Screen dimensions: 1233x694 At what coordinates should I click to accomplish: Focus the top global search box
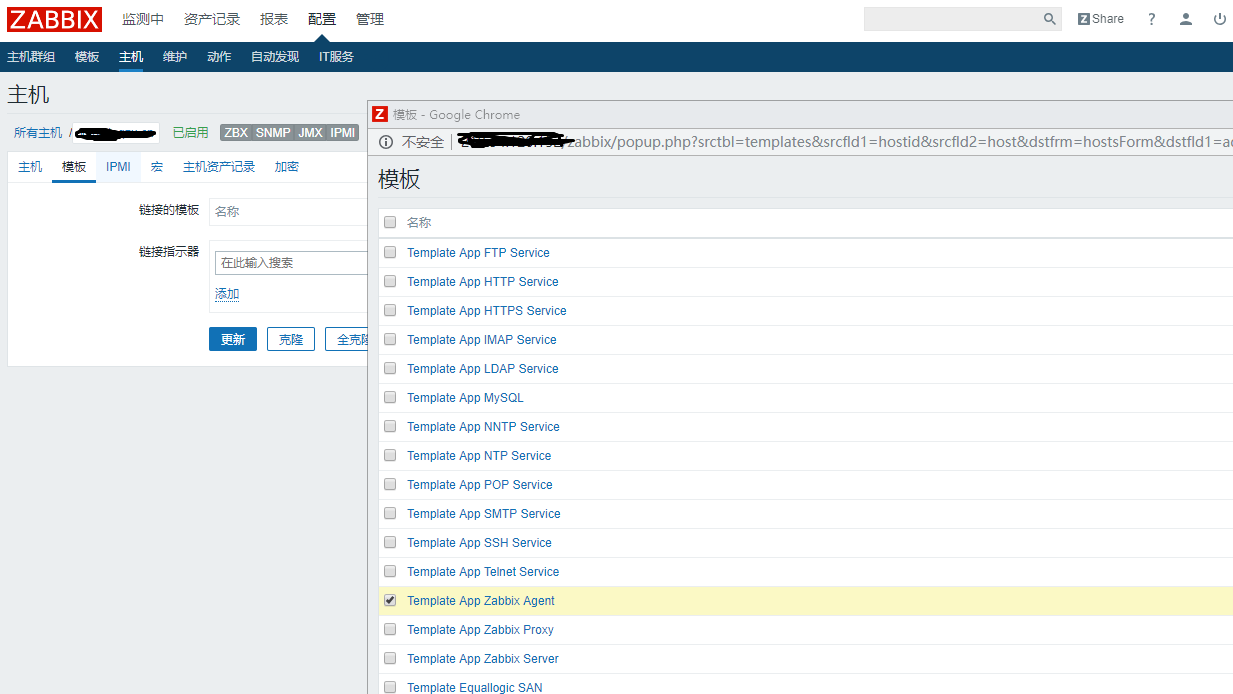[x=952, y=19]
